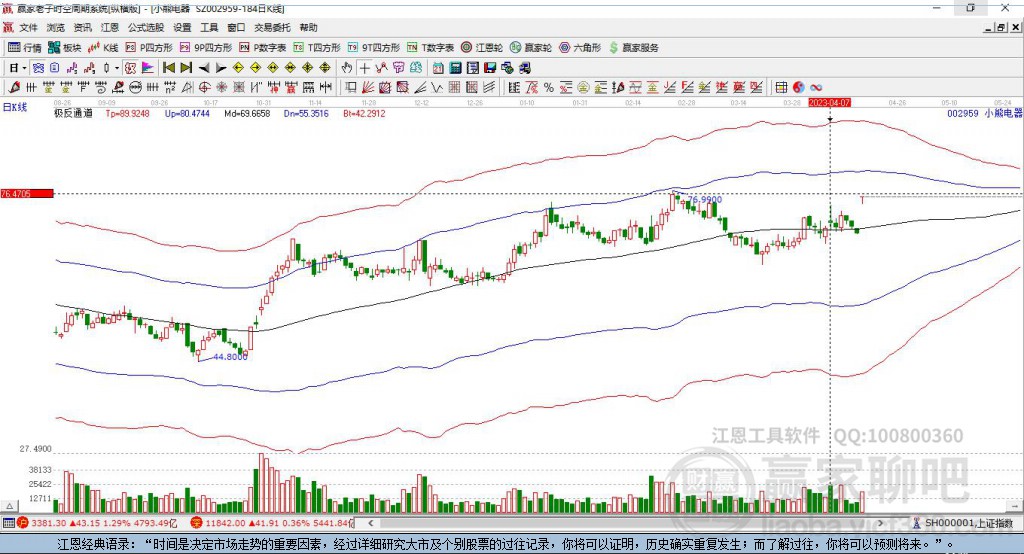Image resolution: width=1024 pixels, height=554 pixels.
Task: Open the 交易委托 menu
Action: 272,27
